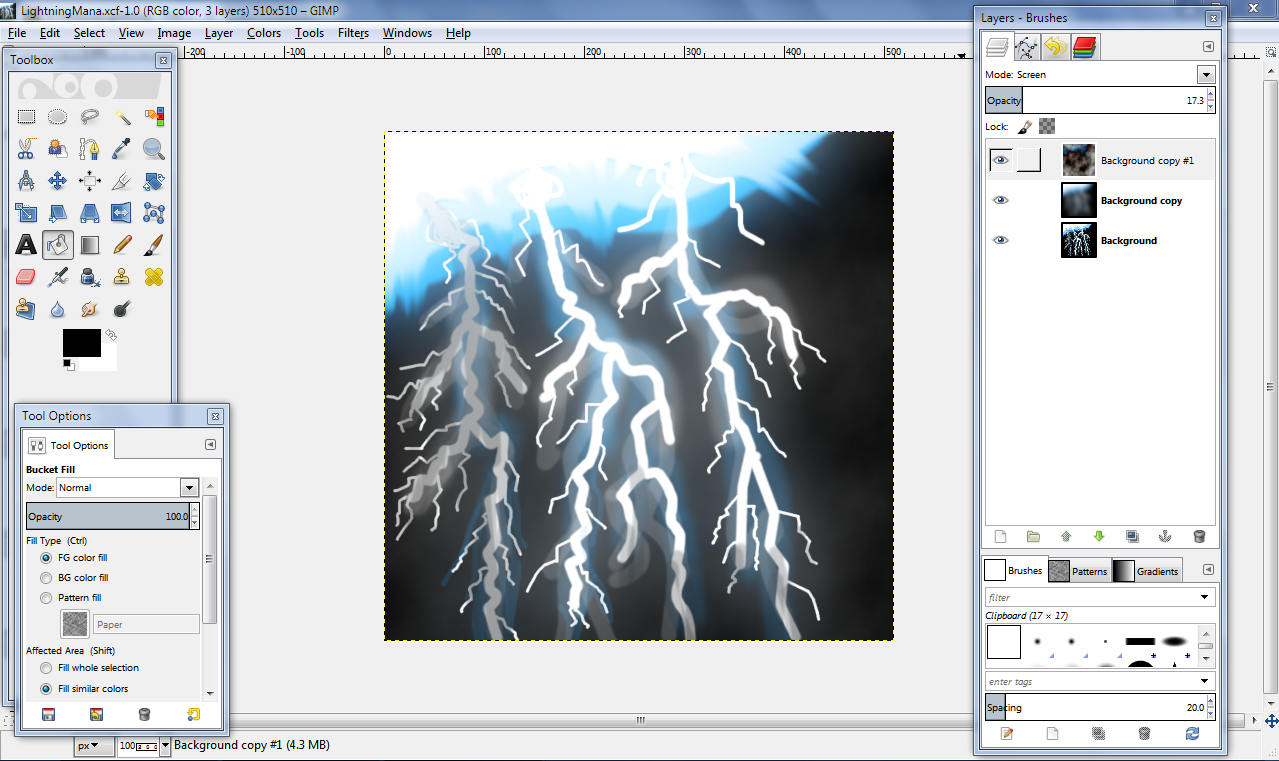This screenshot has height=761, width=1279.
Task: Open the px unit dropdown in status bar
Action: tap(94, 745)
